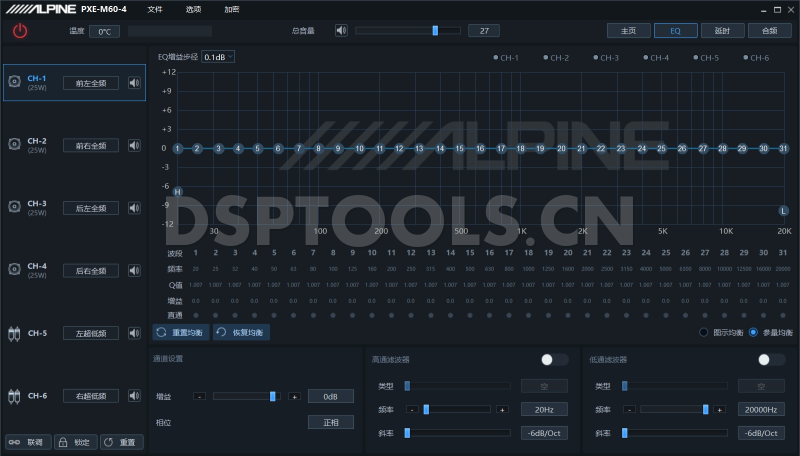Click the master volume value field 27
Screen dimensions: 800x456
coord(484,31)
